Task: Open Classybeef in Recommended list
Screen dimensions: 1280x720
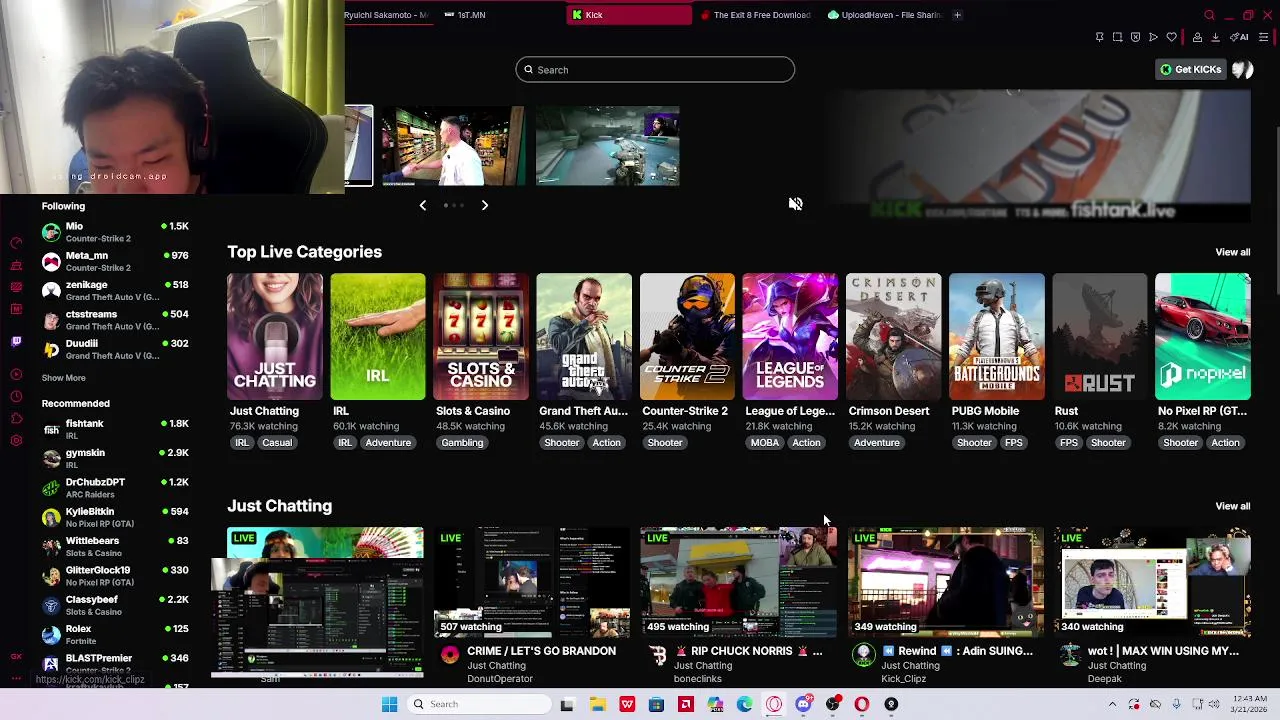Action: [x=115, y=605]
